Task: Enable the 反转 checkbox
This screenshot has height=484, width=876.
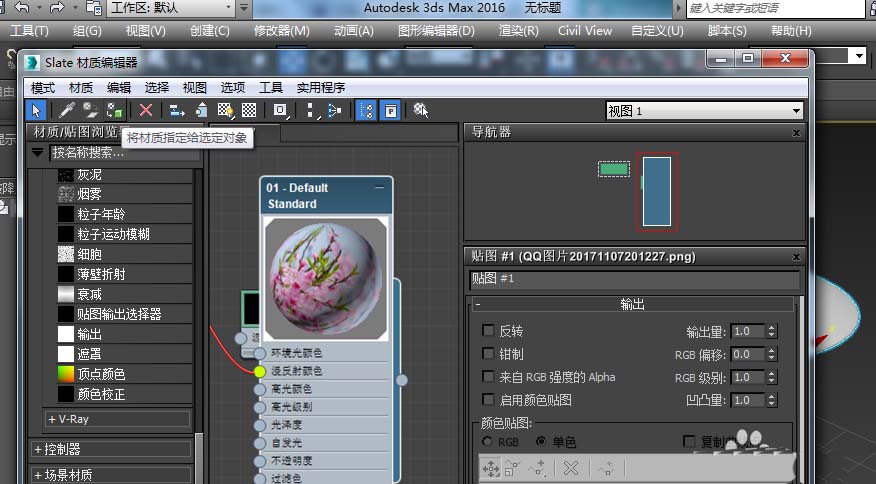Action: pos(488,330)
